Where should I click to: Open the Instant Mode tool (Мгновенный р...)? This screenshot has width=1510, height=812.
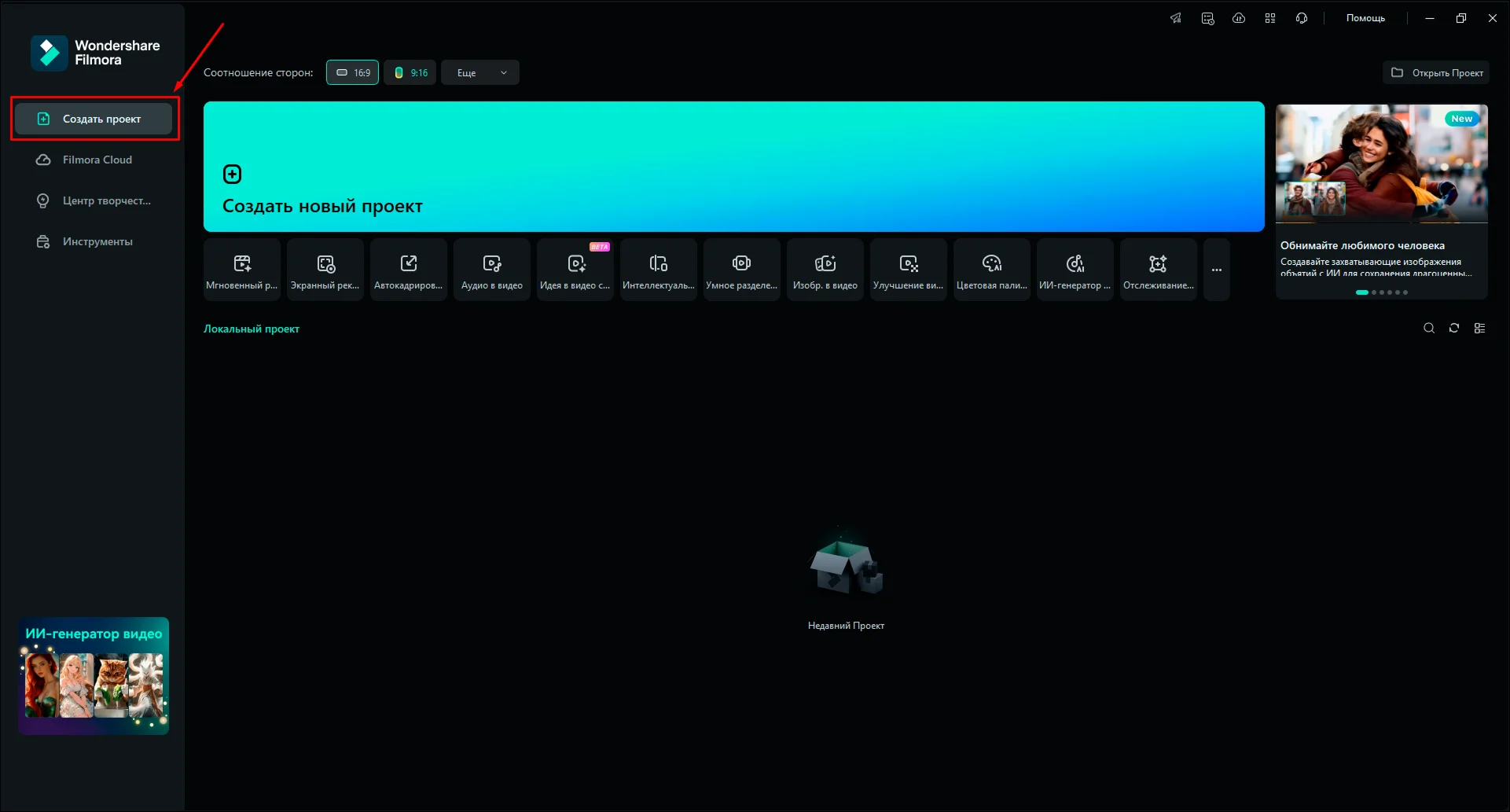(x=241, y=270)
